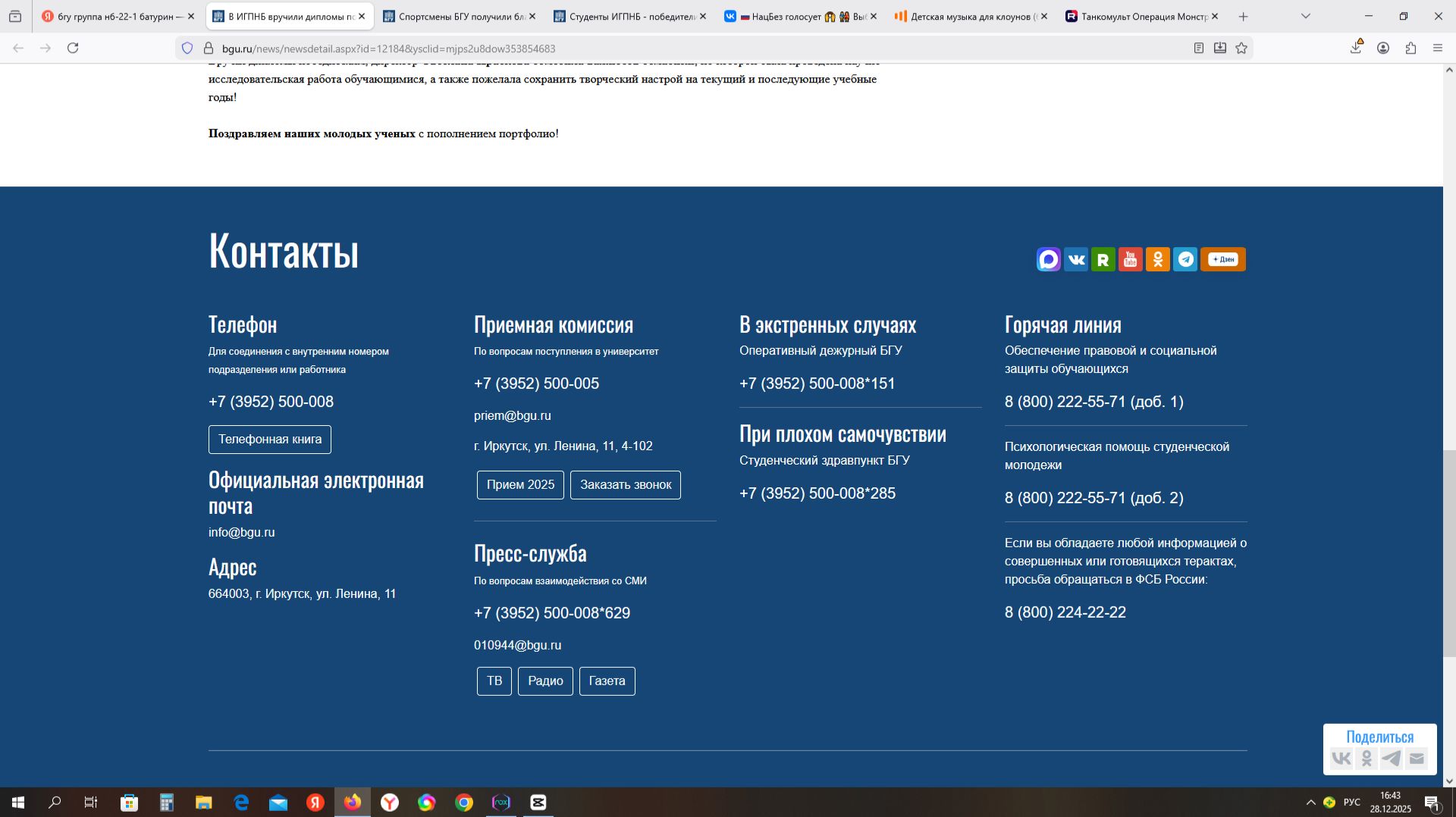Open the Firefox application menu
This screenshot has height=817, width=1456.
click(1438, 48)
